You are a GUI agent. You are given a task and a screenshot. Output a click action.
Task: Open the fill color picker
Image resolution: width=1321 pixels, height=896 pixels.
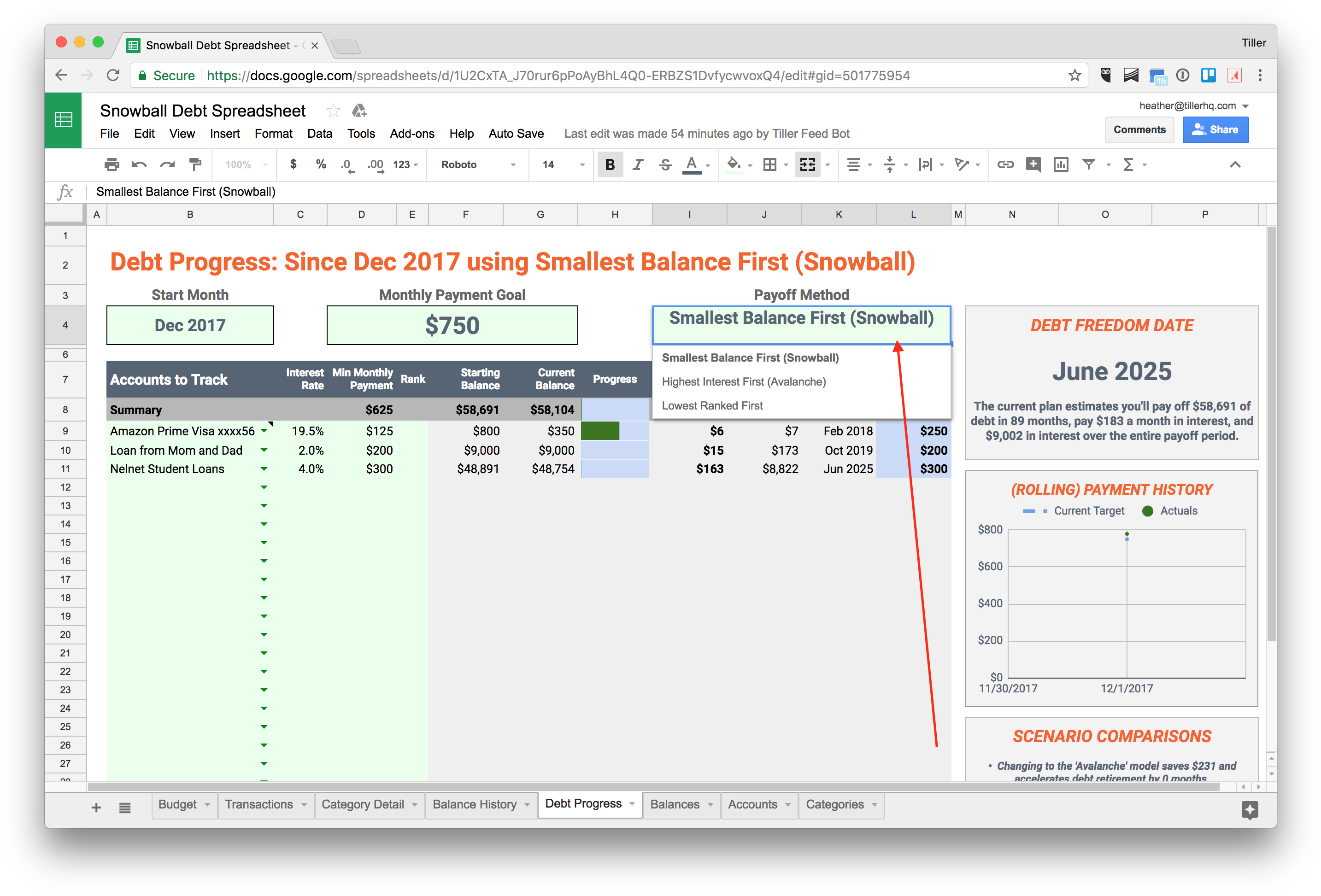pyautogui.click(x=734, y=165)
